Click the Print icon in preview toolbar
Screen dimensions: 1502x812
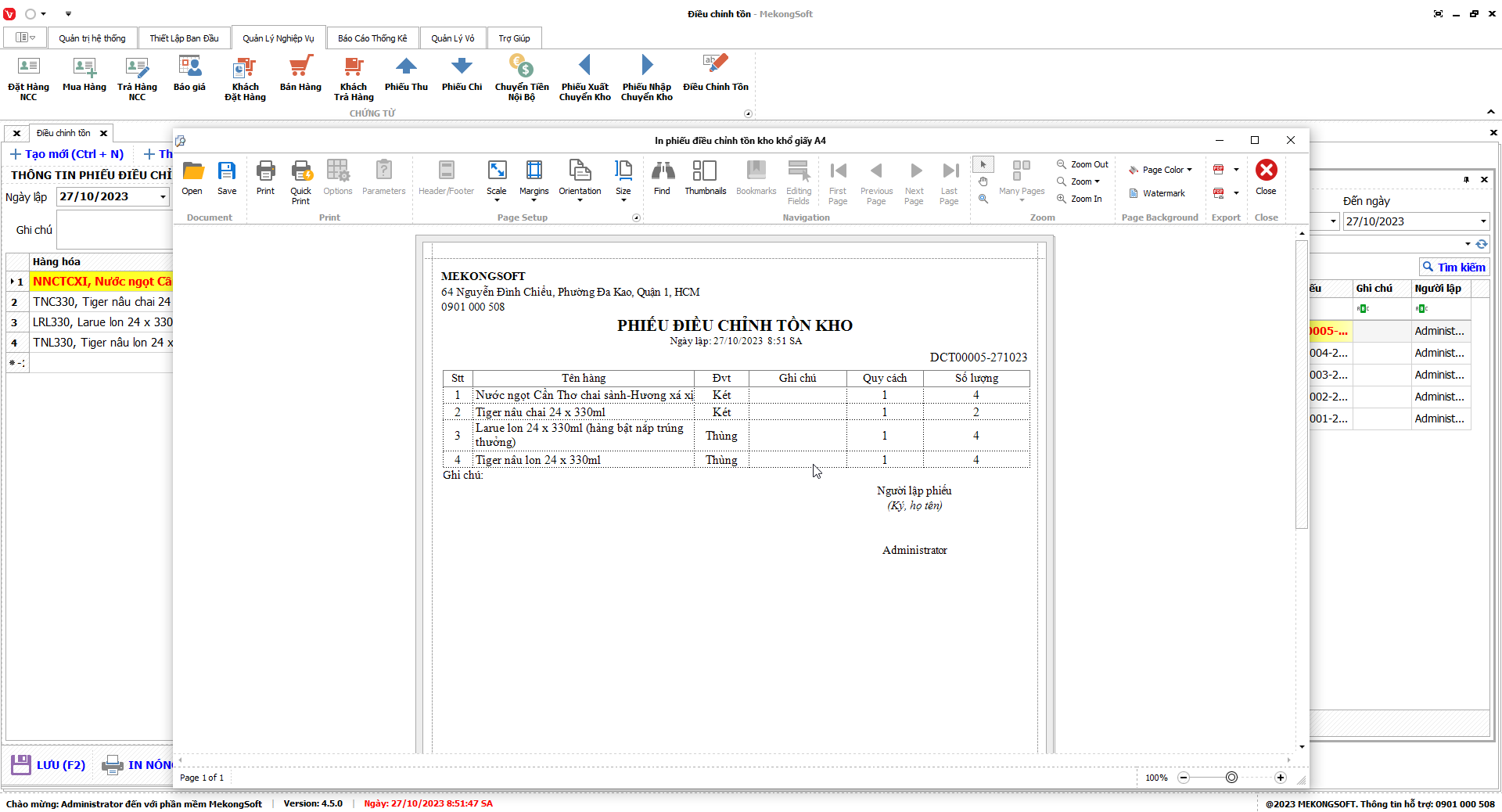tap(265, 178)
